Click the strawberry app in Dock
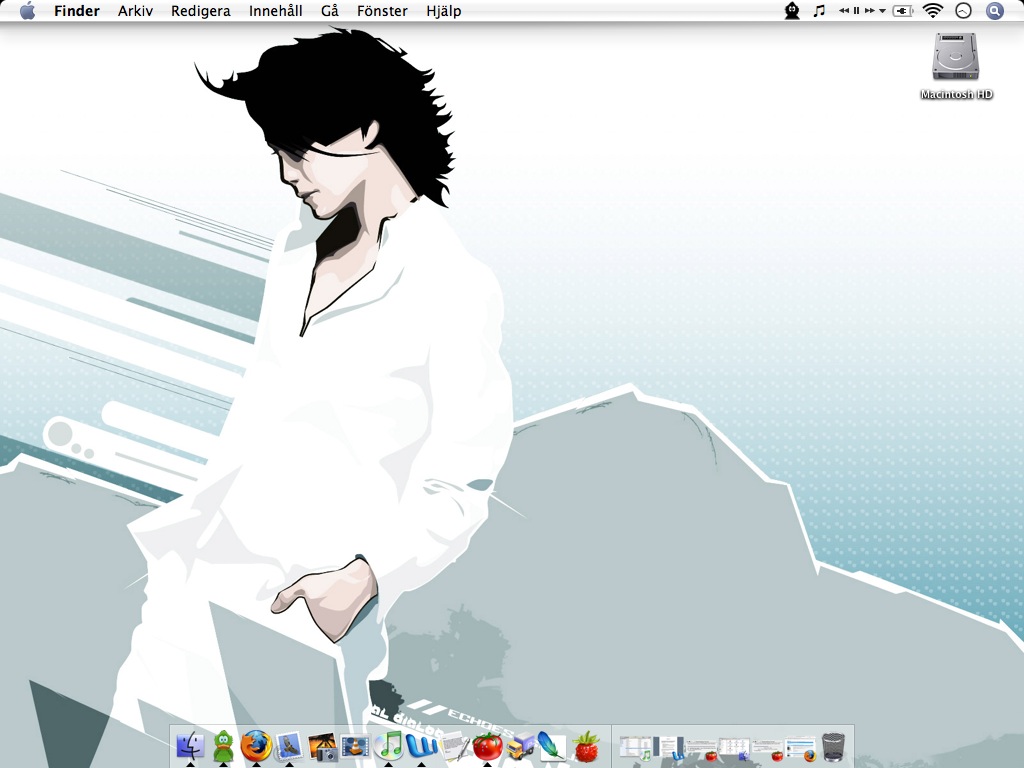The width and height of the screenshot is (1024, 768). [x=586, y=746]
